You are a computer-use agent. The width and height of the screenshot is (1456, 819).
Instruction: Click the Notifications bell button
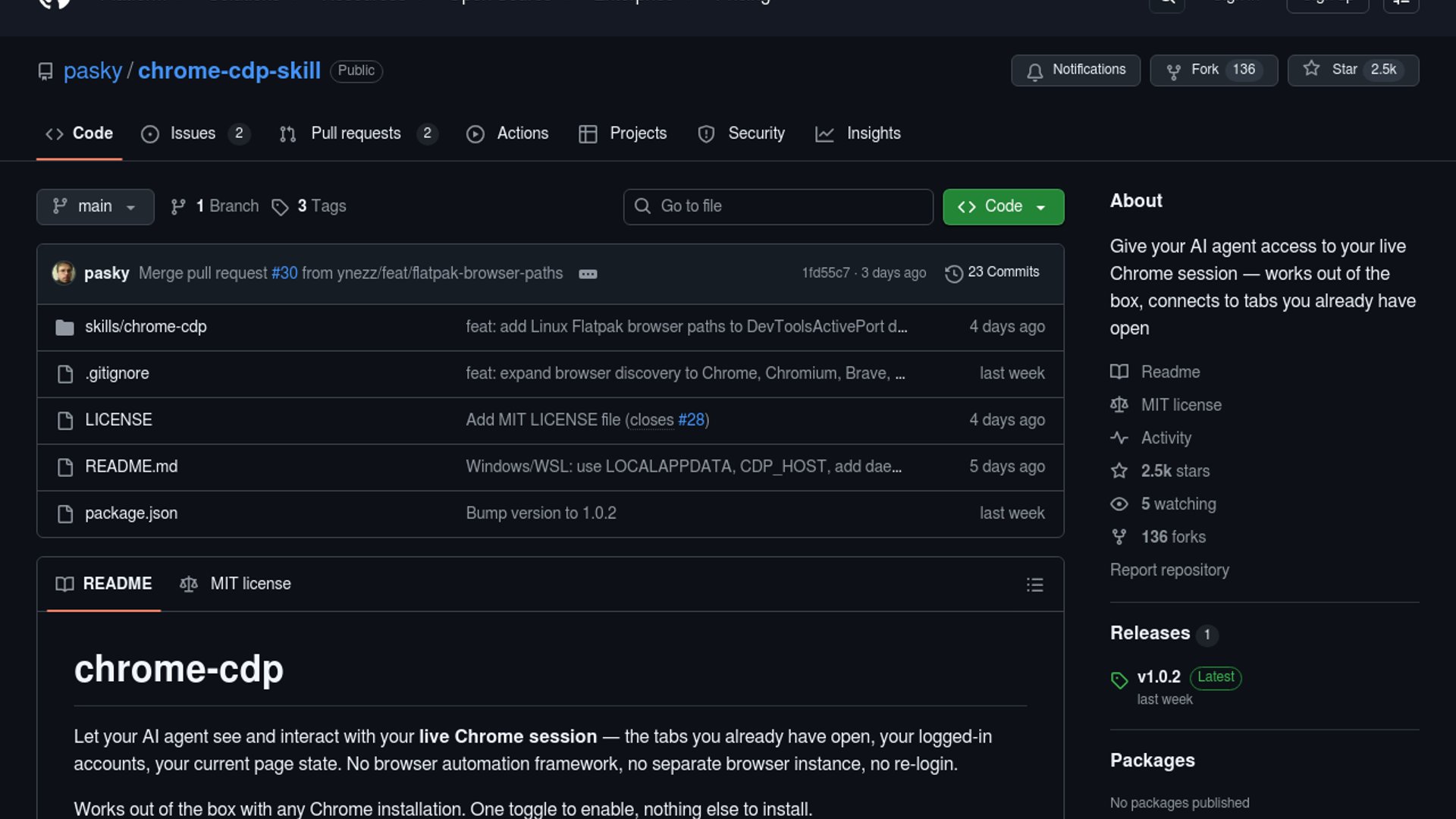tap(1075, 70)
